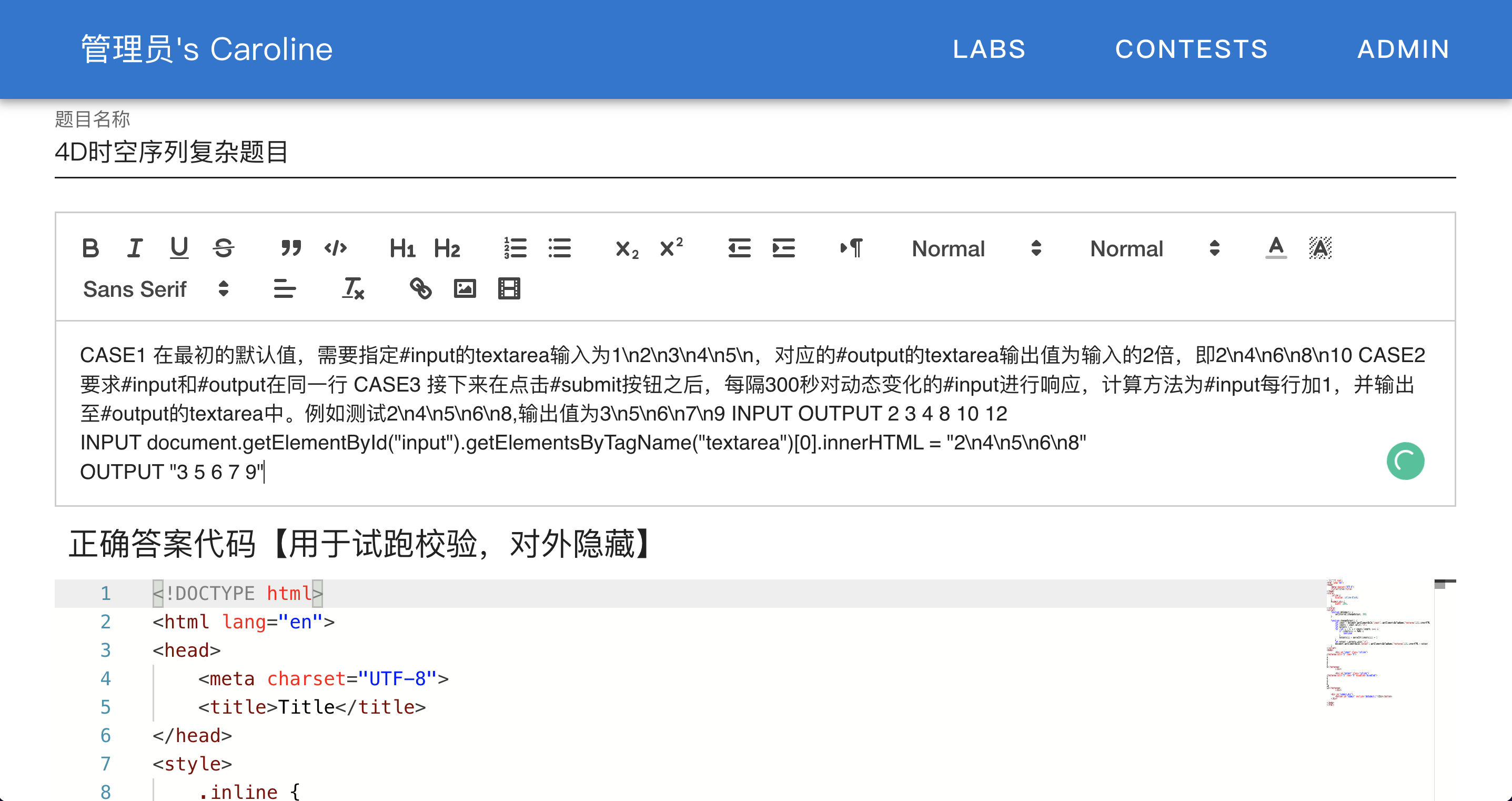Clear text formatting

tap(353, 289)
